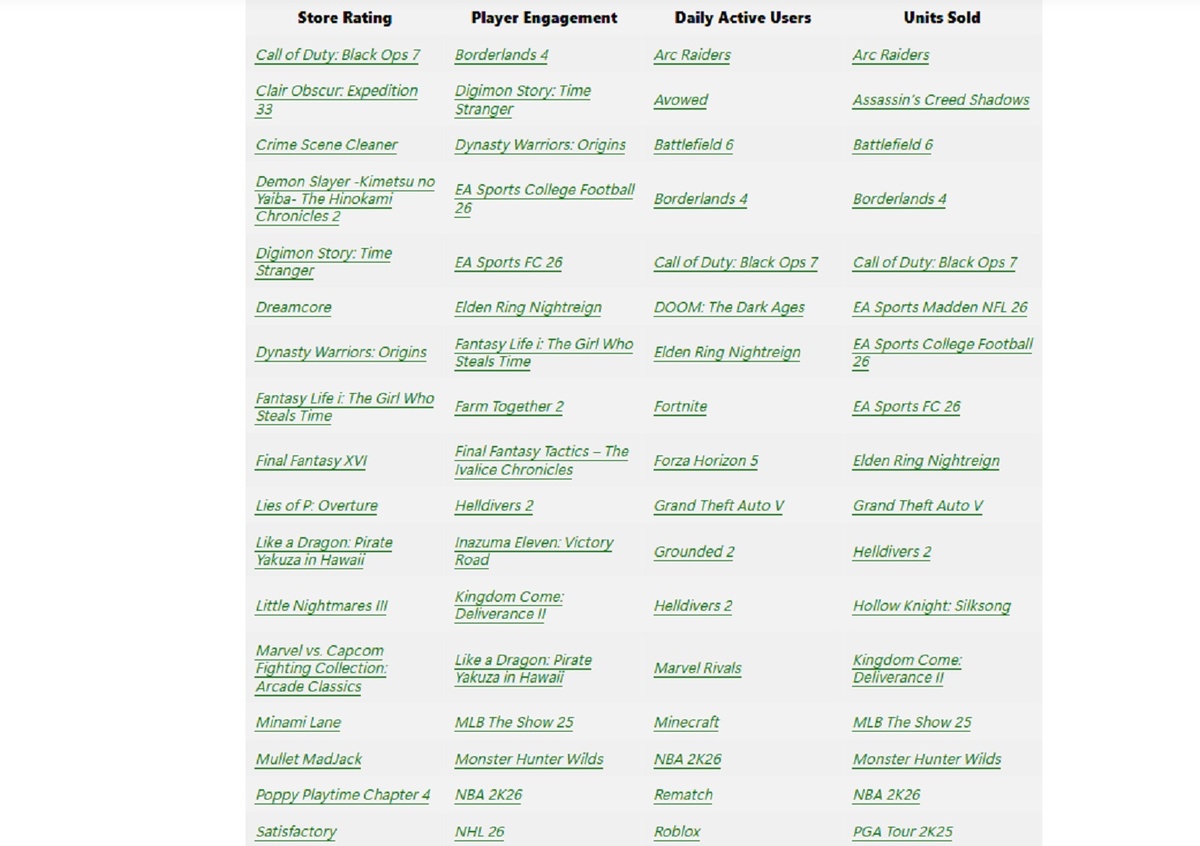This screenshot has width=1200, height=846.
Task: Open the Rematch link
Action: pyautogui.click(x=683, y=795)
